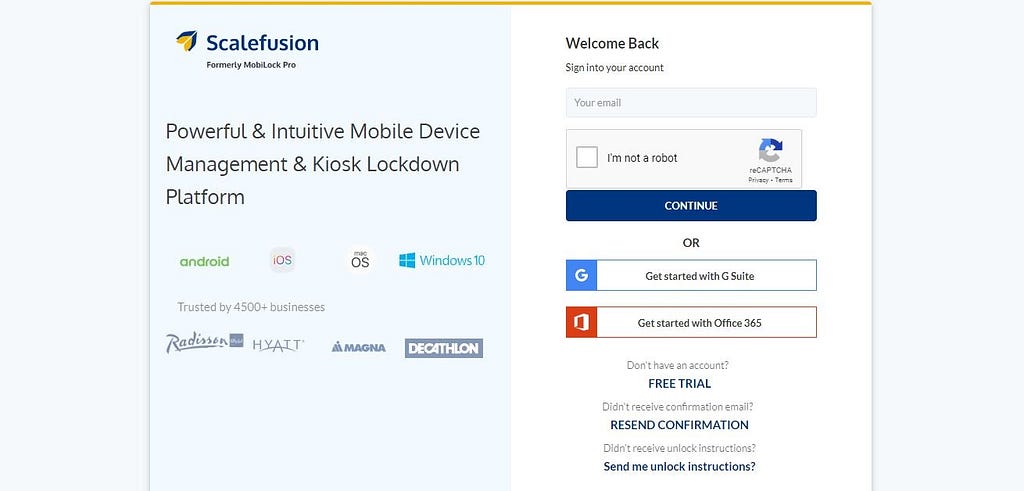The width and height of the screenshot is (1024, 491).
Task: Click the Magna logo
Action: click(359, 347)
